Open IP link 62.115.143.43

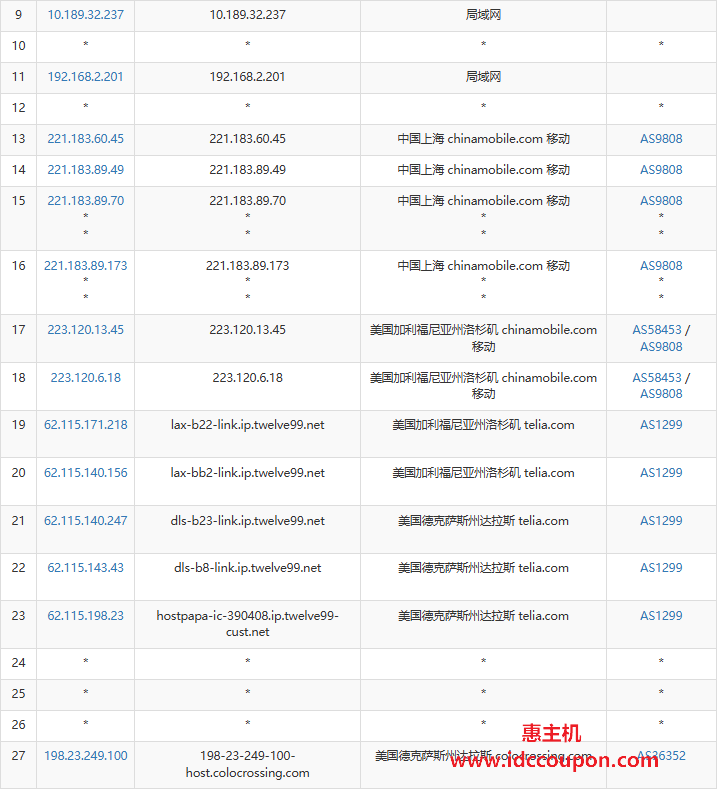click(86, 568)
